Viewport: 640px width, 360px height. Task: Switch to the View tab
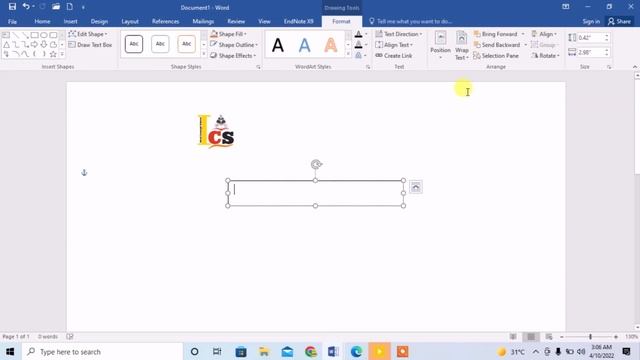[x=264, y=22]
